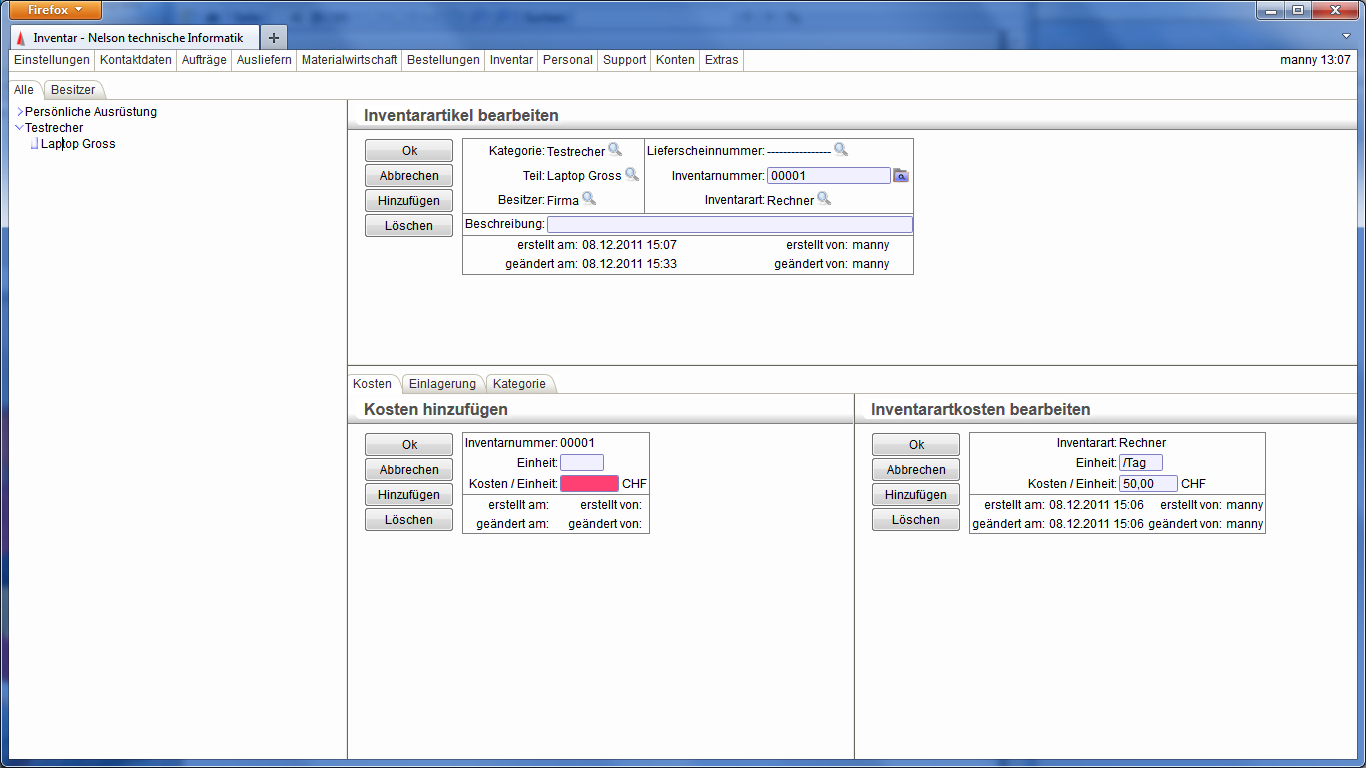Click into the Beschreibung text field

729,224
